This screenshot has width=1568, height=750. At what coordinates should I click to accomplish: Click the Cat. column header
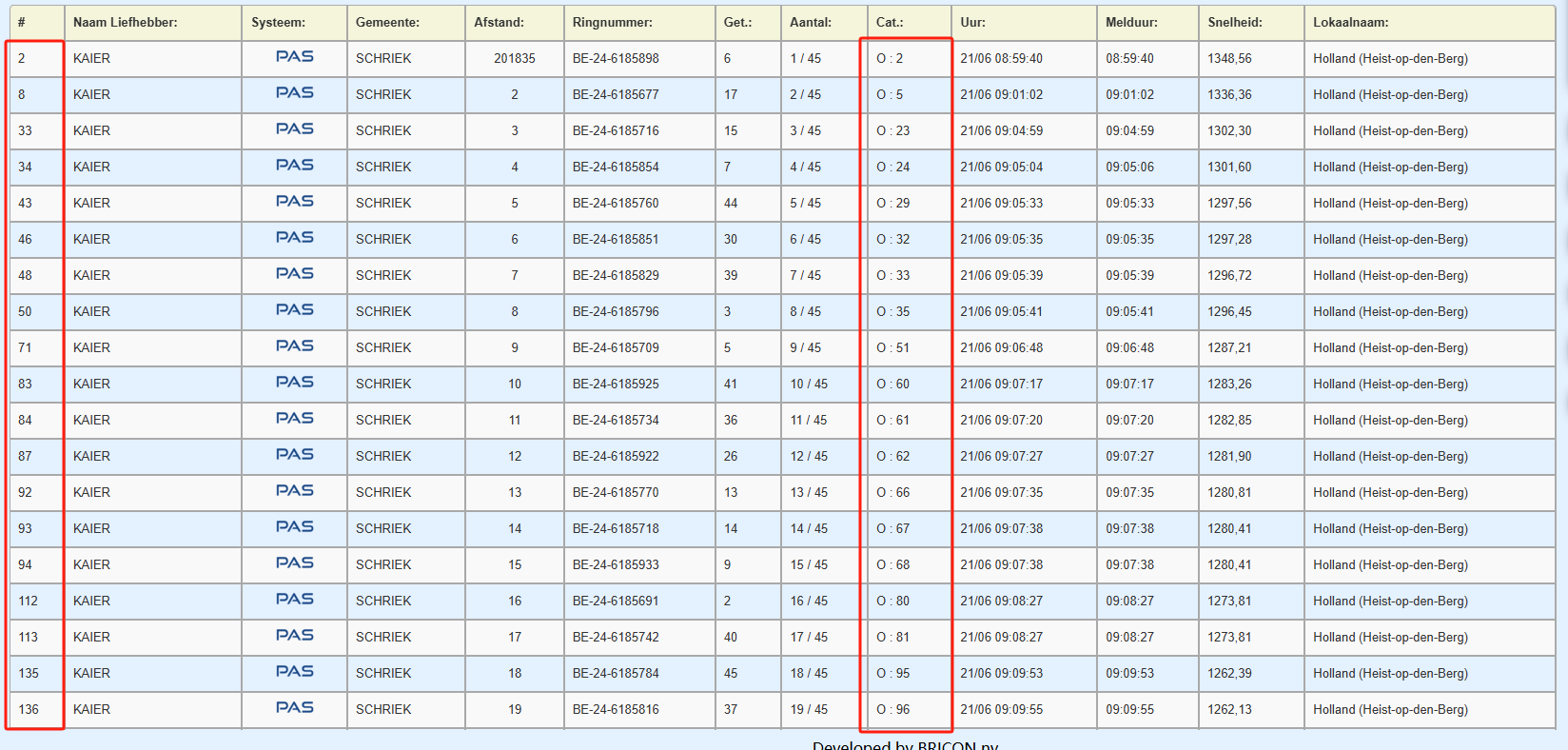pyautogui.click(x=890, y=22)
